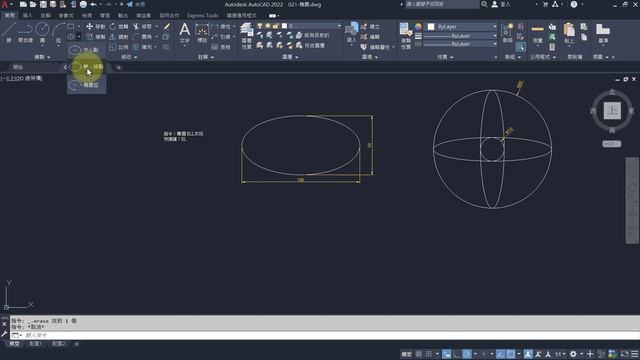
Task: Toggle object snap tracking in status bar
Action: pos(500,354)
